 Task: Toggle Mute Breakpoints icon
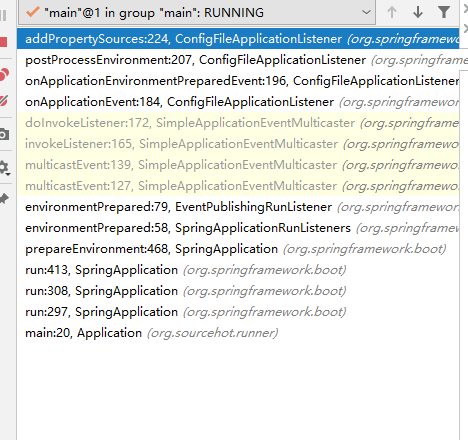[x=3, y=100]
